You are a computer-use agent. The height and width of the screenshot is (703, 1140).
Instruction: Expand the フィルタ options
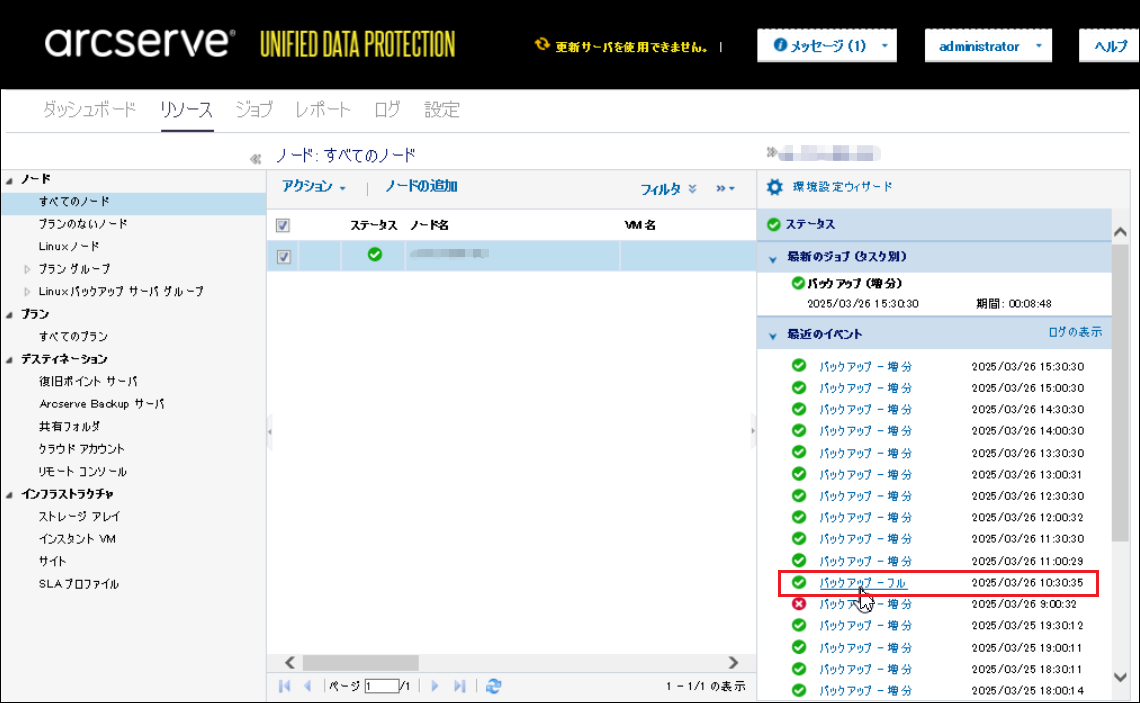point(668,189)
